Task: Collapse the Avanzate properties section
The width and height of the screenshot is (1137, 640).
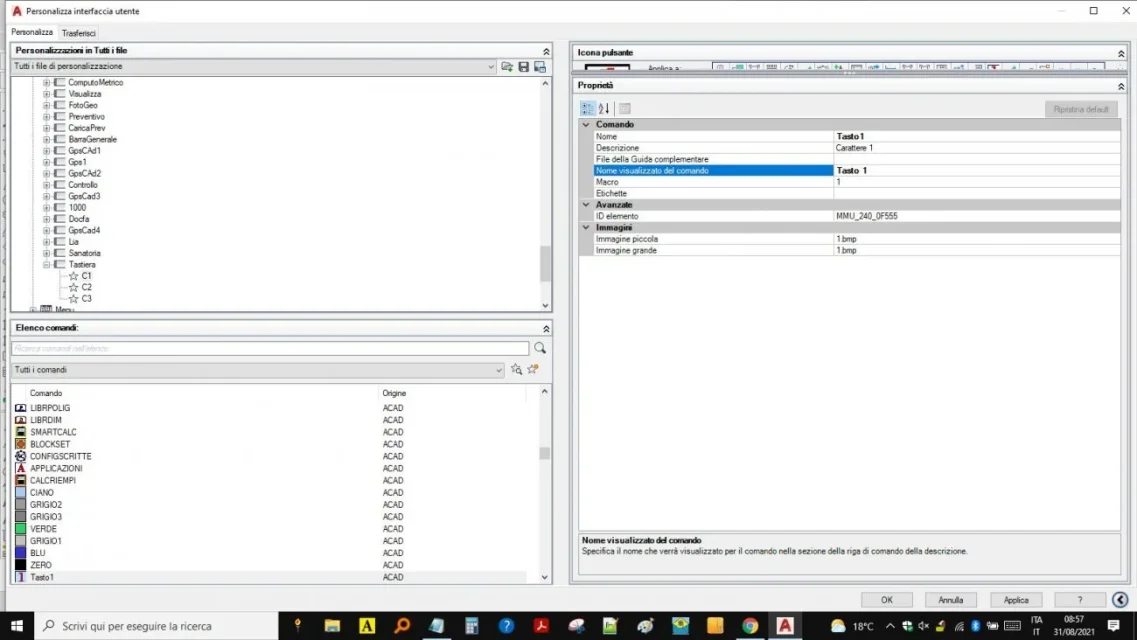Action: click(x=586, y=205)
